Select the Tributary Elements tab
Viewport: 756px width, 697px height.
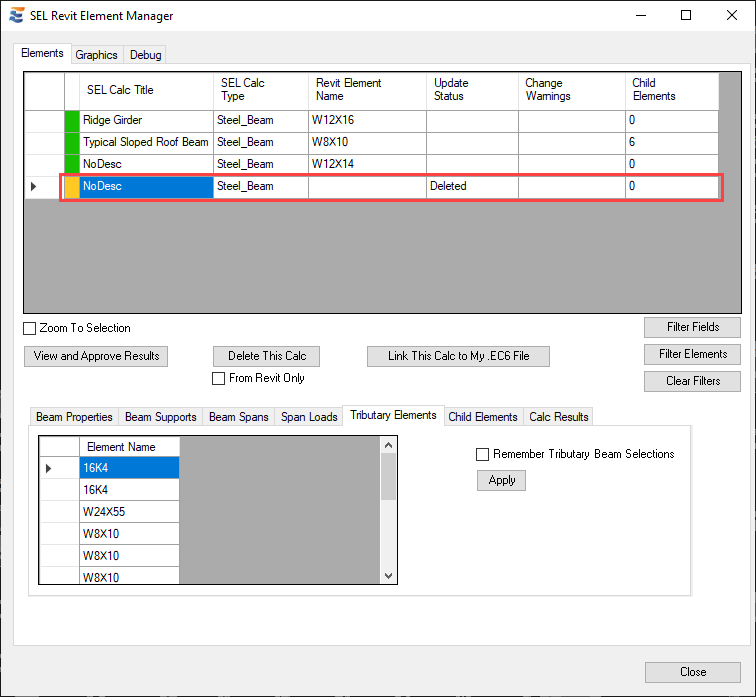tap(393, 415)
